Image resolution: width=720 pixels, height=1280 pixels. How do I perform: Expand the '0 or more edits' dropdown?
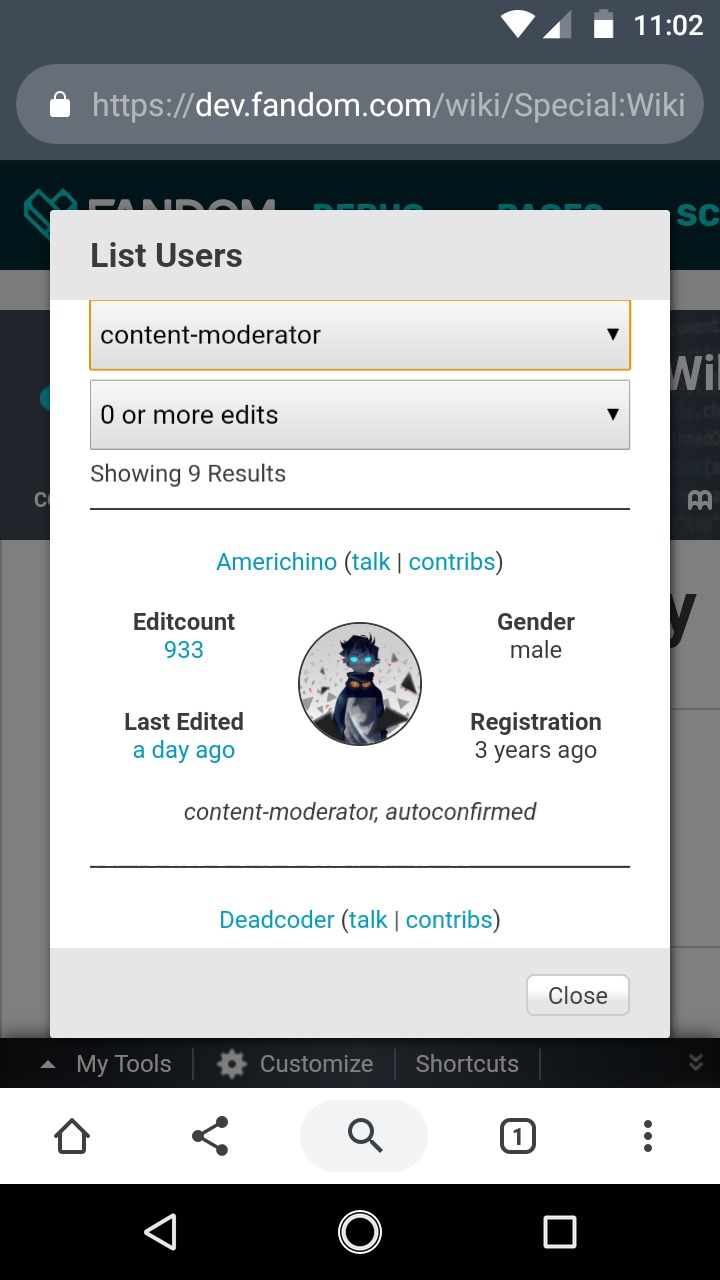pyautogui.click(x=360, y=415)
